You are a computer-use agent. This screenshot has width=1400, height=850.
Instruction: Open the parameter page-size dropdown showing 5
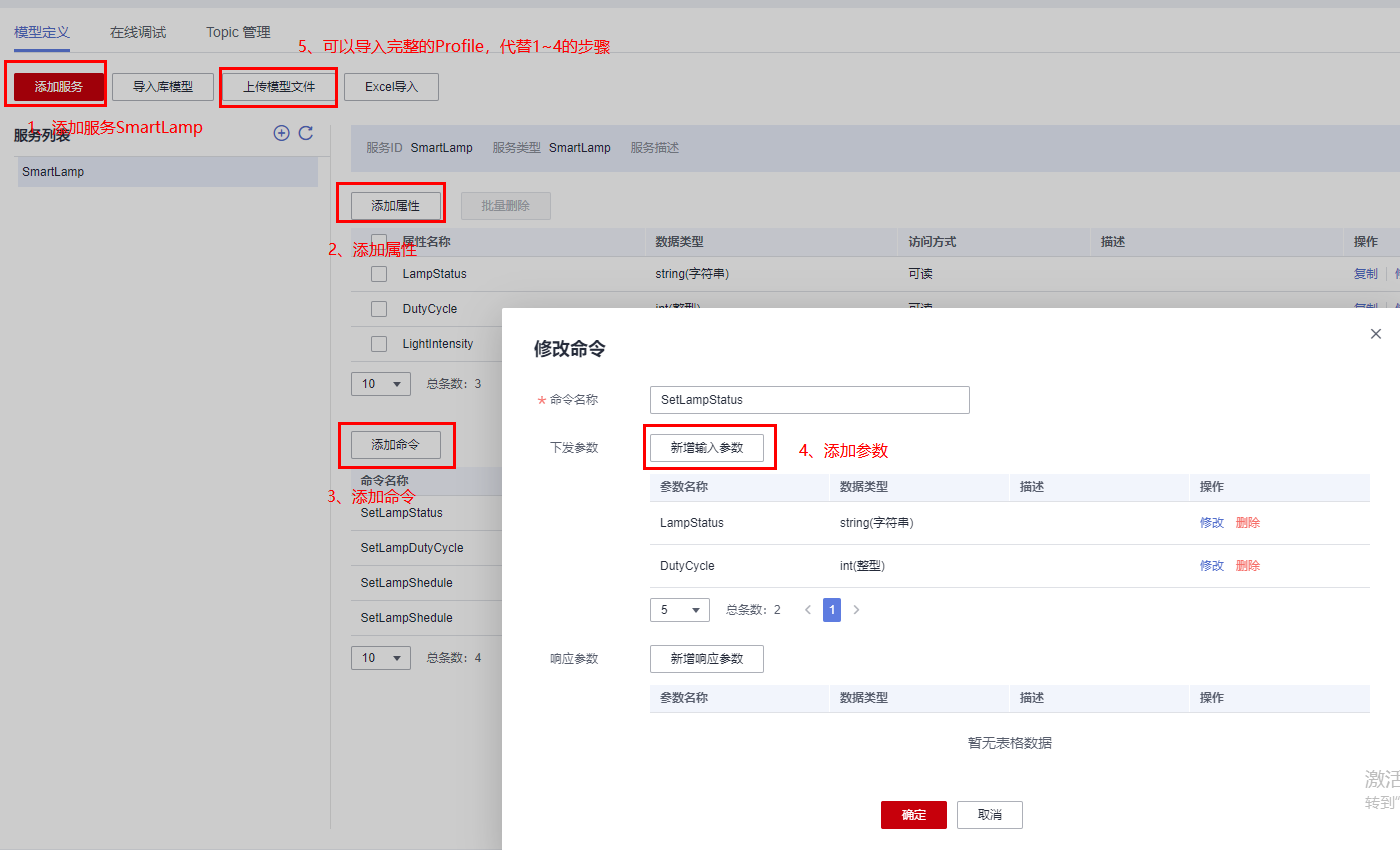pyautogui.click(x=680, y=610)
